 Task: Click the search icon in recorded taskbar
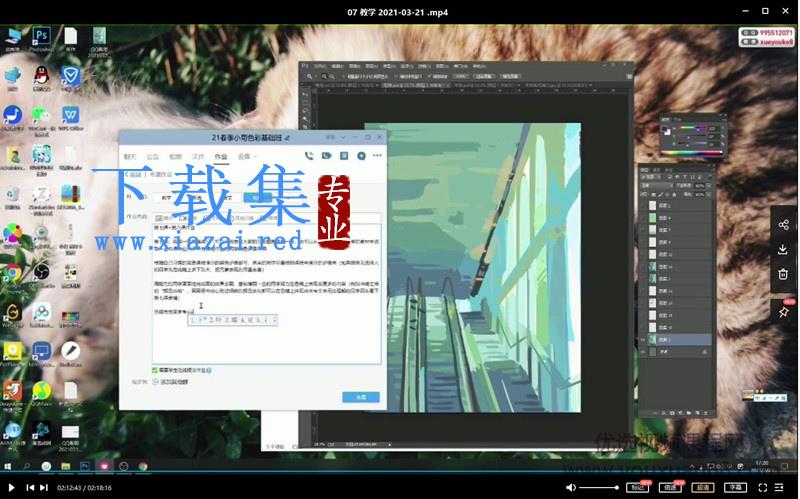pos(27,466)
